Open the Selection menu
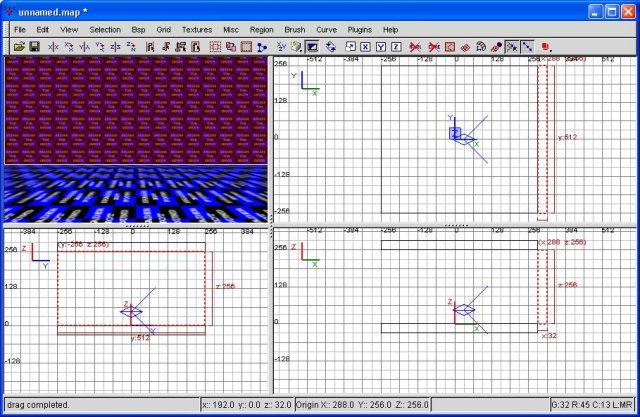Screen dimensions: 640x417 105,30
